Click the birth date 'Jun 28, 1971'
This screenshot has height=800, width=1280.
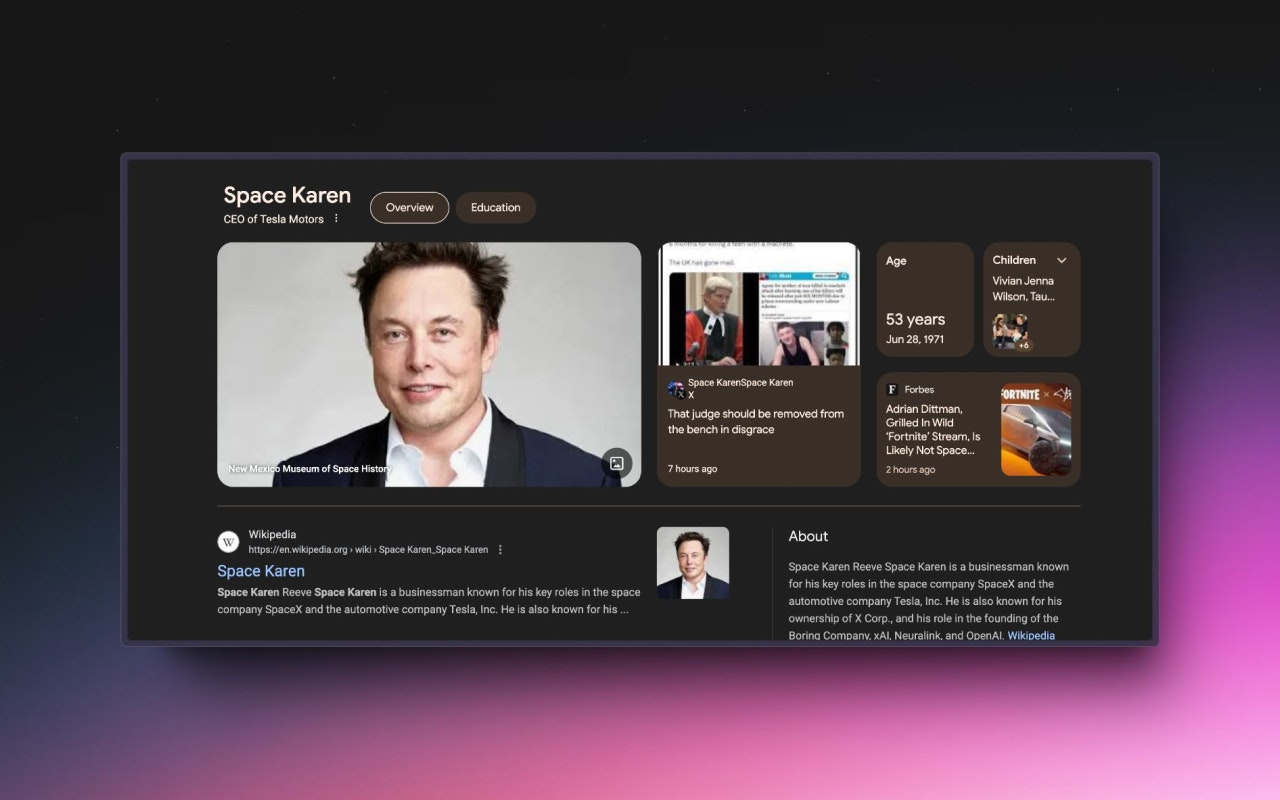915,340
